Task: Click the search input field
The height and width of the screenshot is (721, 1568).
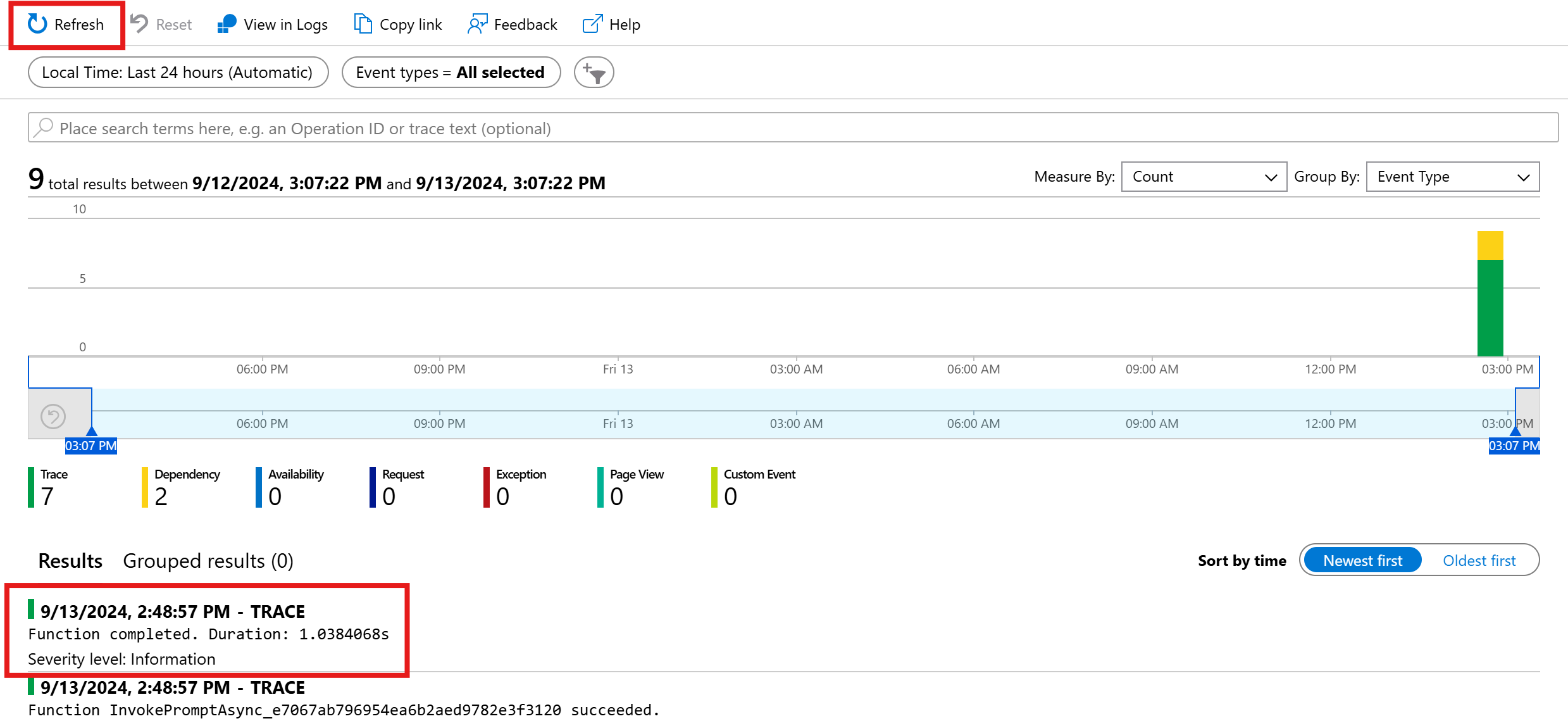Action: [783, 128]
